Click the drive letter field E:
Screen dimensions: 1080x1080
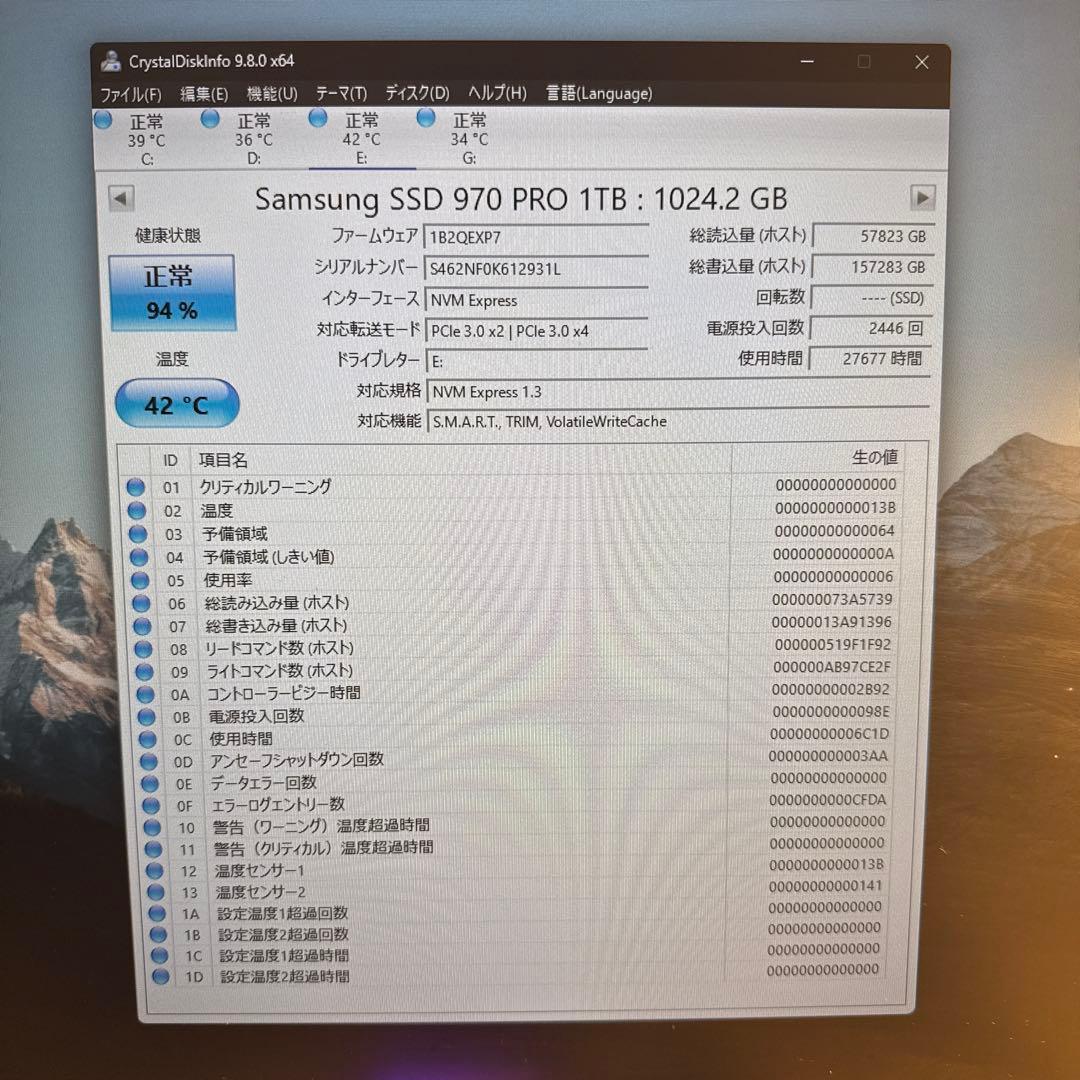click(x=538, y=362)
